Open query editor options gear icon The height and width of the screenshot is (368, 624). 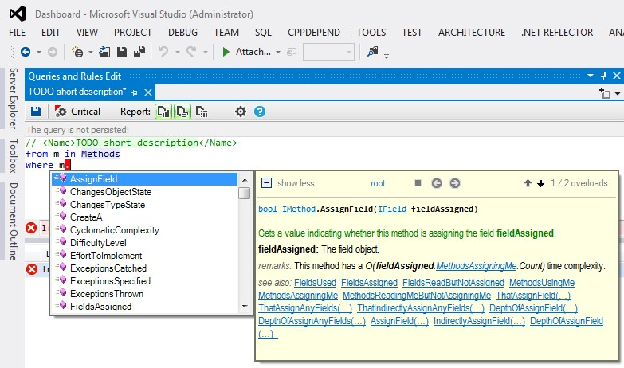point(240,112)
